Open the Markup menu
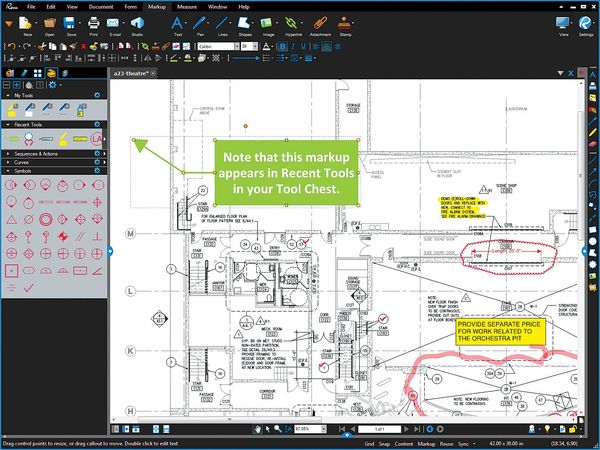 click(x=156, y=6)
